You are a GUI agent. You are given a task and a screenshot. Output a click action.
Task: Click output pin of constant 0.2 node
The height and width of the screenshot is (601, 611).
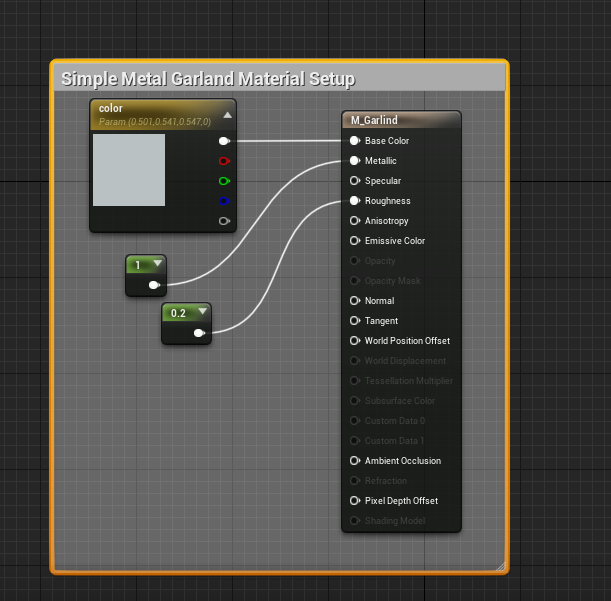pos(199,333)
